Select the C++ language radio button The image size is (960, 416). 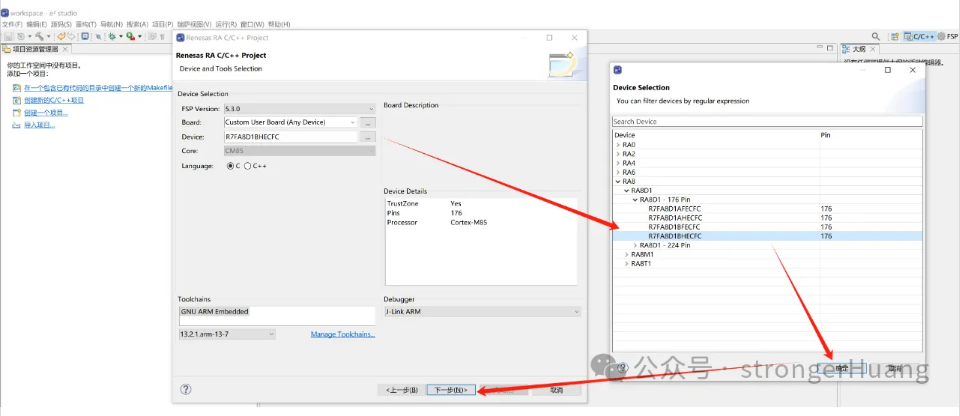pyautogui.click(x=247, y=166)
